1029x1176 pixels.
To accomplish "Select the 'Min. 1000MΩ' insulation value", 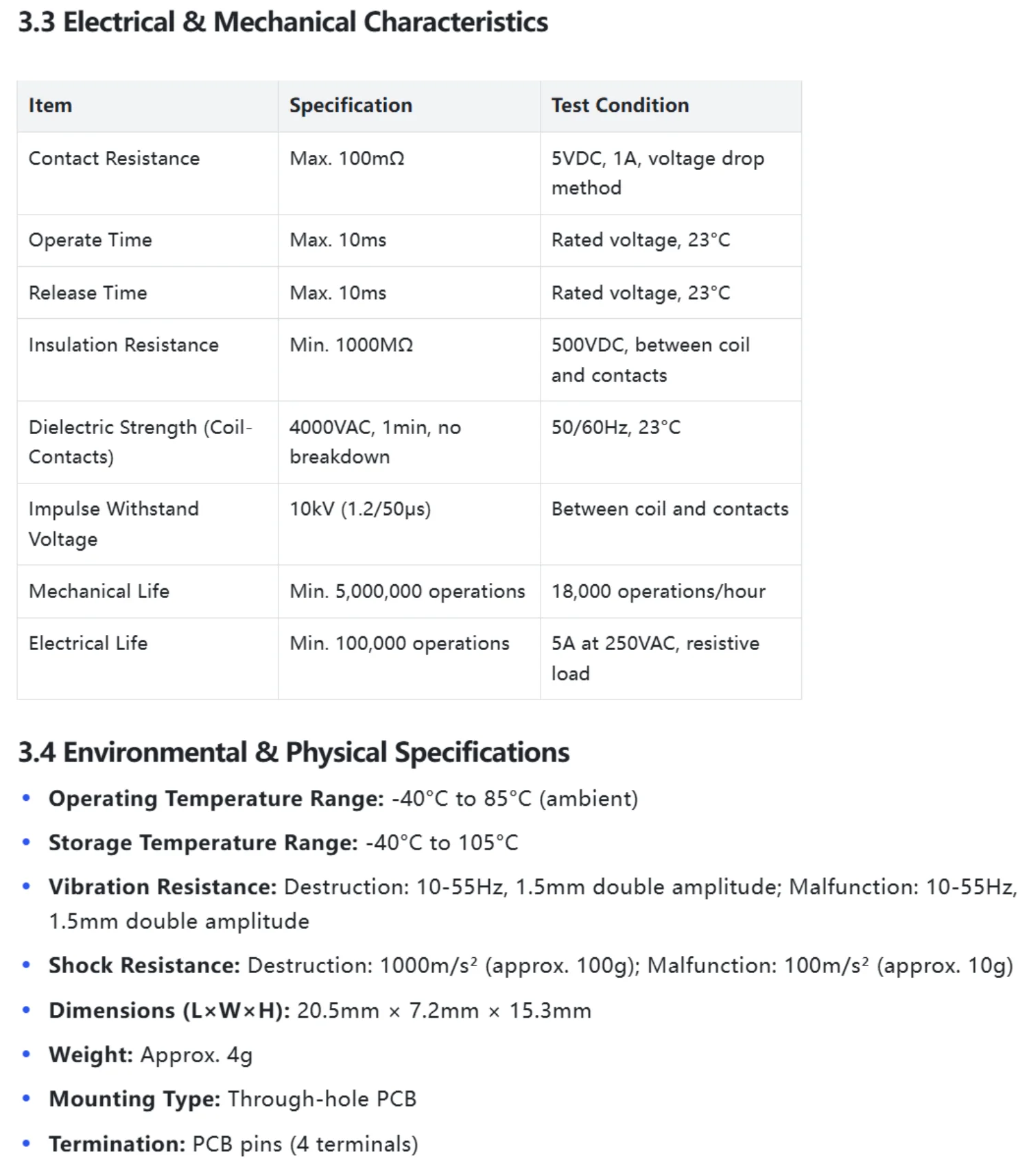I will point(351,345).
